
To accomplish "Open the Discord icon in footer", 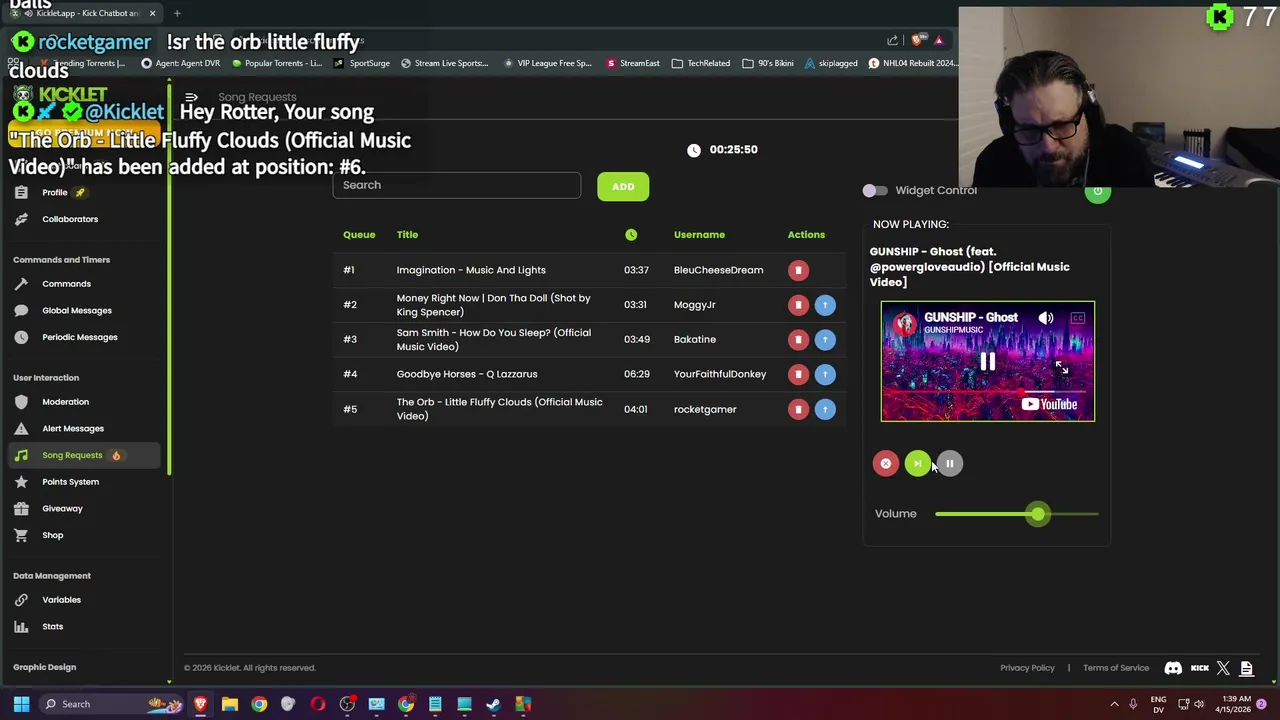I will click(1173, 668).
